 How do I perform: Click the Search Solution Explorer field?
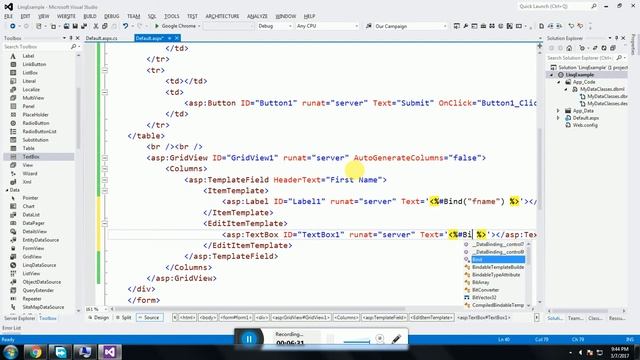coord(581,58)
